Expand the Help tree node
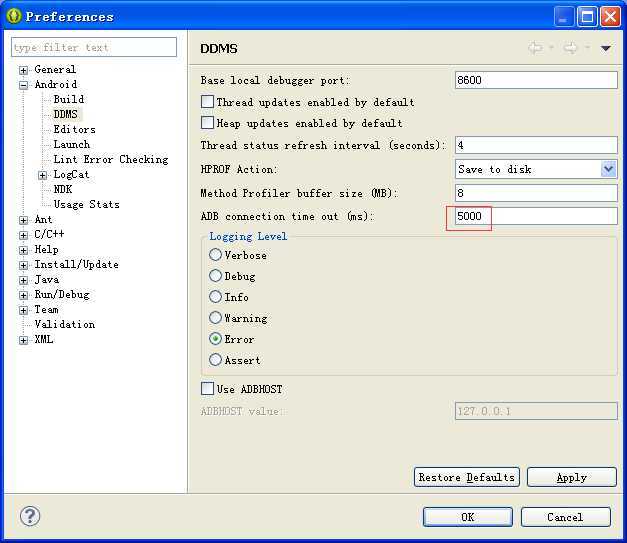627x543 pixels. 24,250
